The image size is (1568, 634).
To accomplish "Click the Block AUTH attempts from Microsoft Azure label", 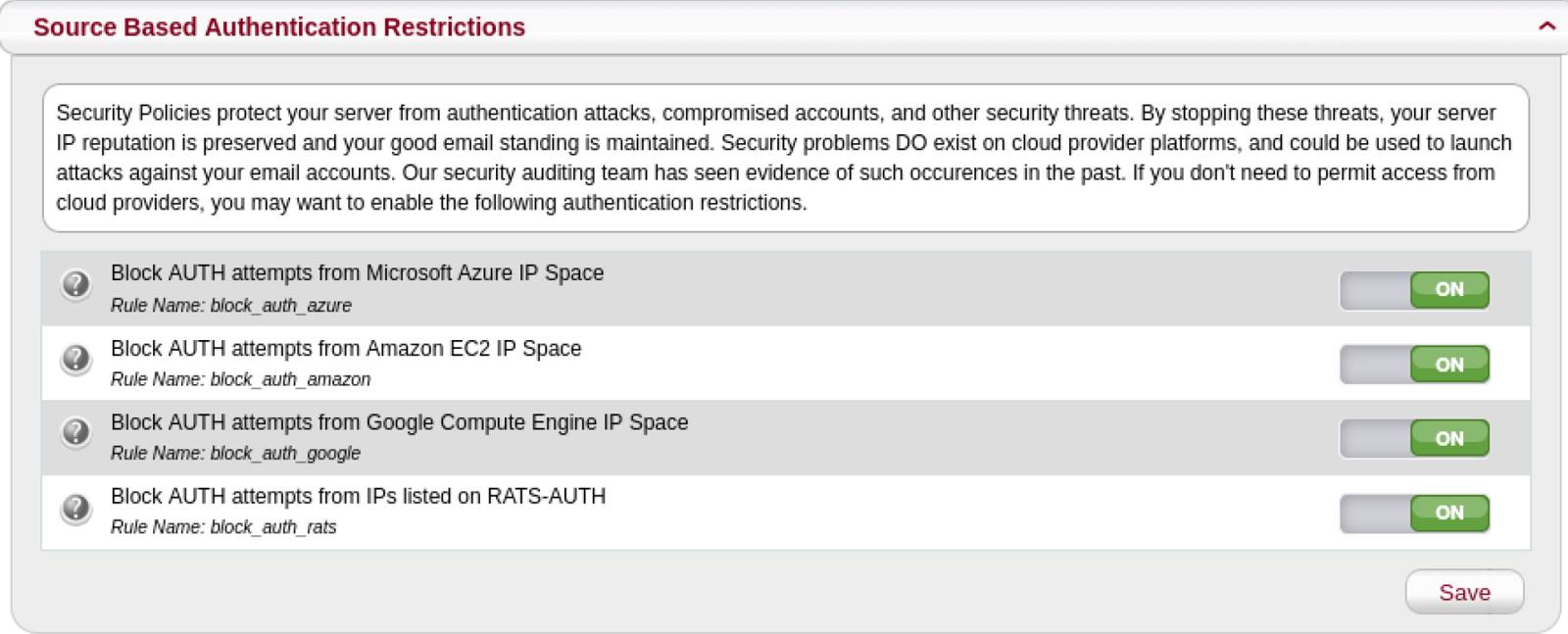I will [357, 273].
